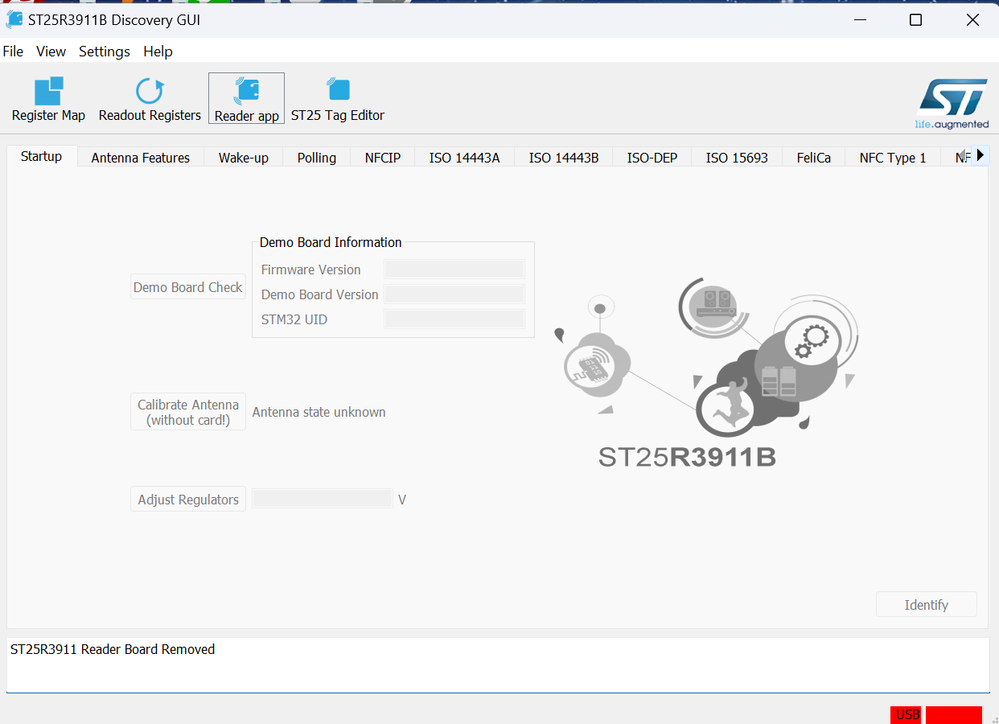This screenshot has width=999, height=724.
Task: Switch to the ISO 14443A tab
Action: click(x=464, y=158)
